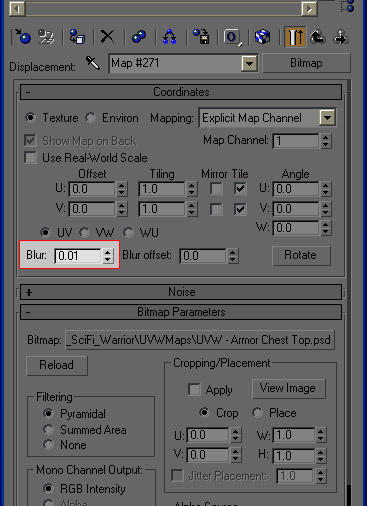367x506 pixels.
Task: Click the Map Channel value field
Action: click(296, 141)
